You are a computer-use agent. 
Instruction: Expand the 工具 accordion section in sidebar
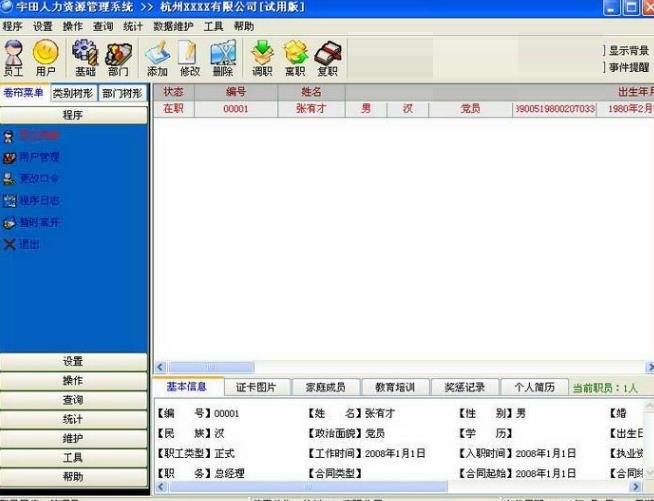coord(73,457)
